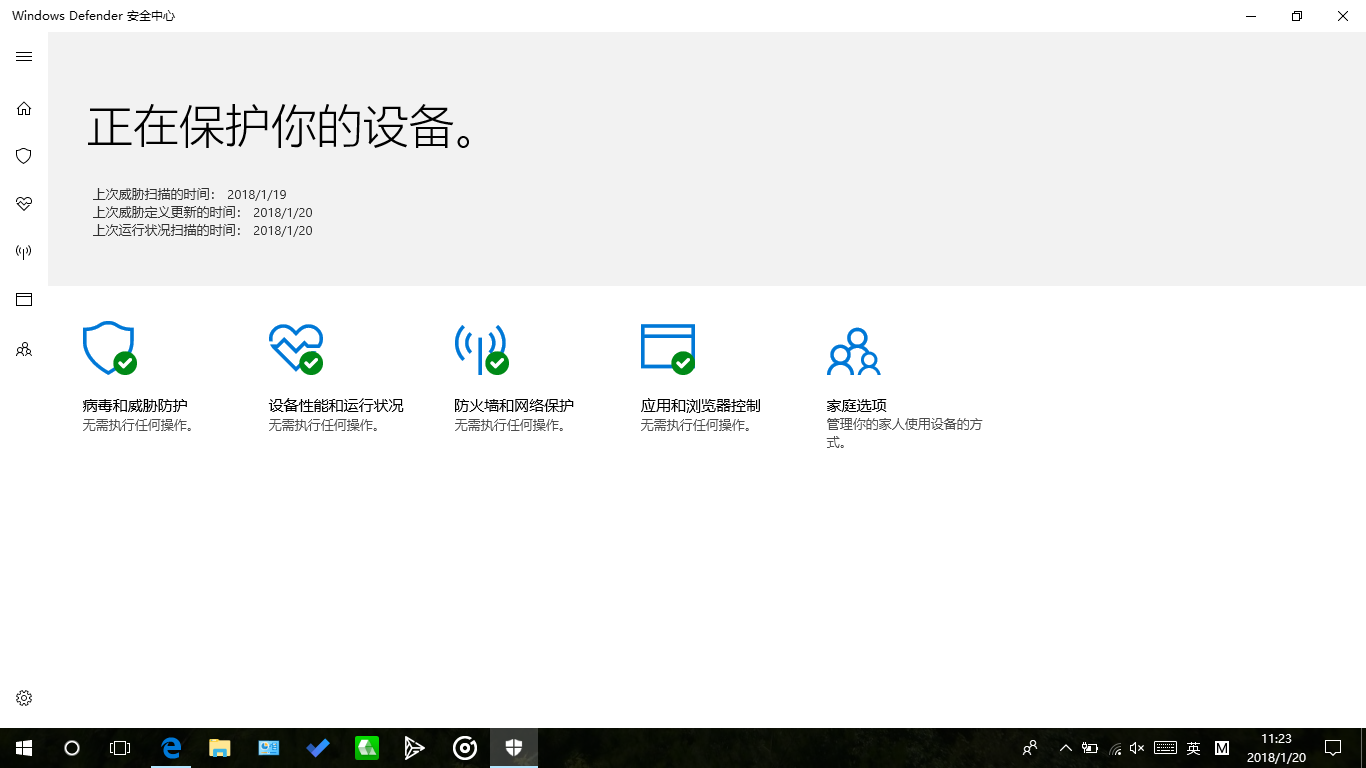Show hidden system tray icons
The height and width of the screenshot is (768, 1366).
pyautogui.click(x=1065, y=748)
